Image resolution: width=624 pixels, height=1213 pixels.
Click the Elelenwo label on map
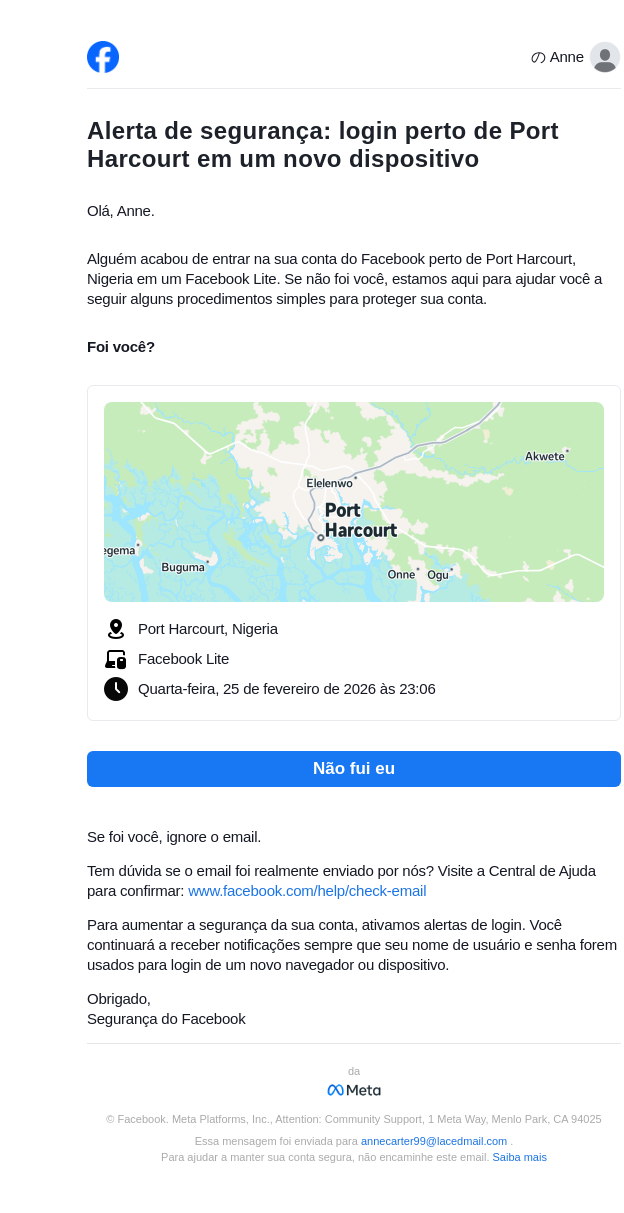(329, 483)
